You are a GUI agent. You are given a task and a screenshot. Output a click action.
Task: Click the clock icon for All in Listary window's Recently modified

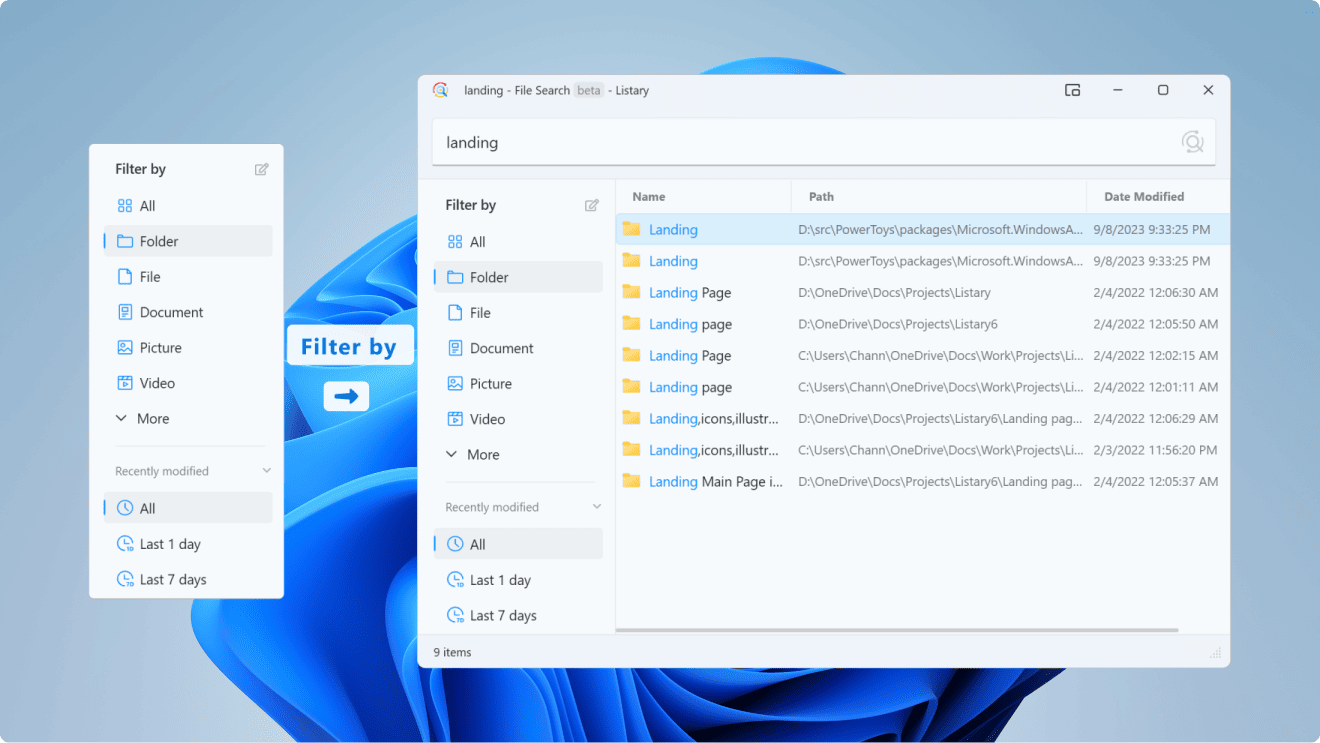click(455, 544)
